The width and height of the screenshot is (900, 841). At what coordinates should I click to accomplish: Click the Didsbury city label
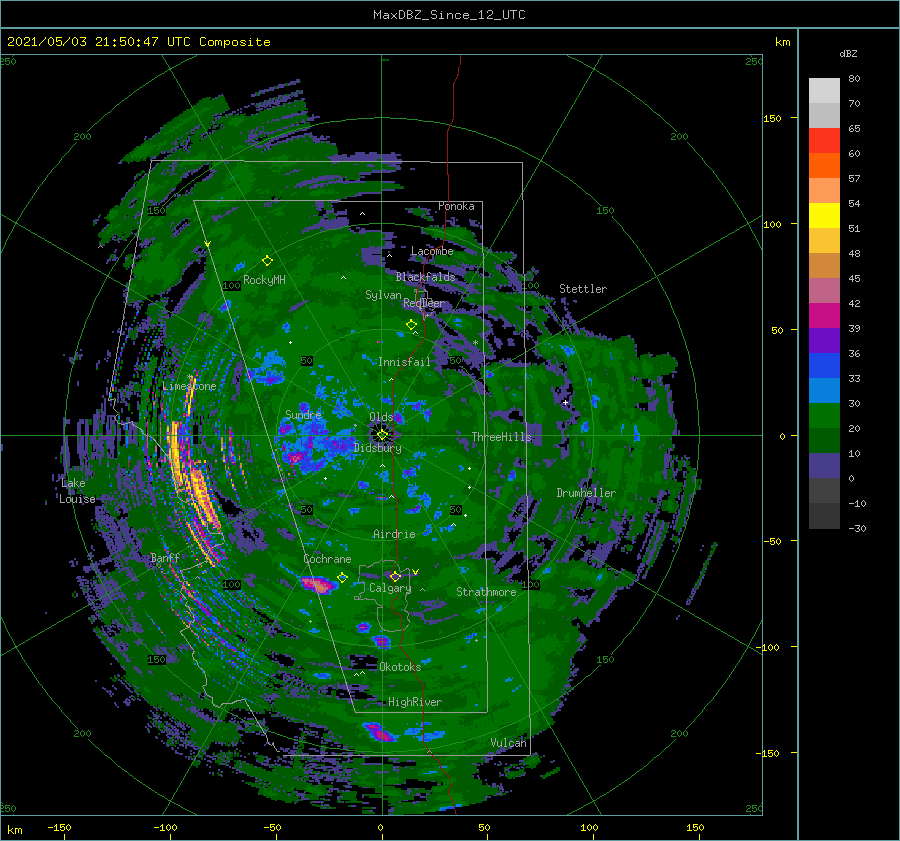(378, 448)
